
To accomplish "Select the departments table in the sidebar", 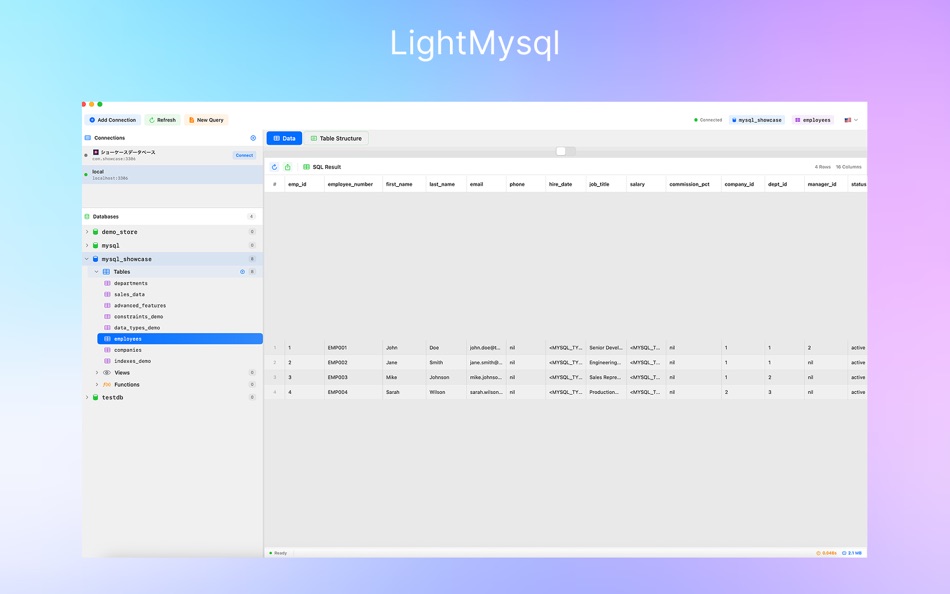I will coord(130,283).
